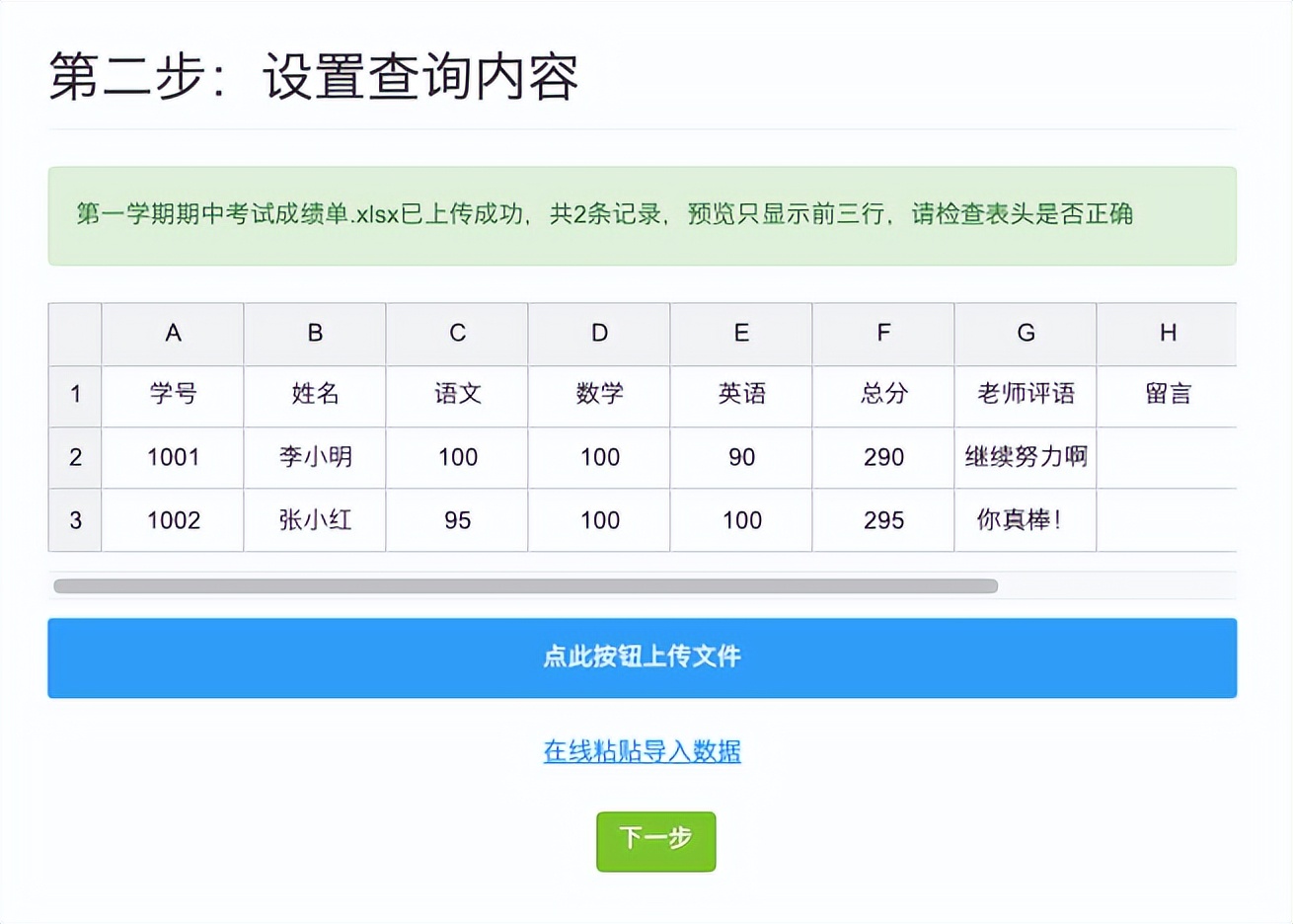Open the 在线粘贴导入数据 paste import link

click(642, 751)
